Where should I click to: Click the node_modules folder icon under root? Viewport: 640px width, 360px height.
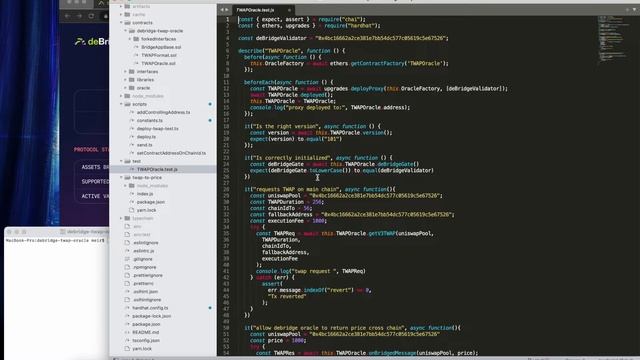tap(127, 96)
